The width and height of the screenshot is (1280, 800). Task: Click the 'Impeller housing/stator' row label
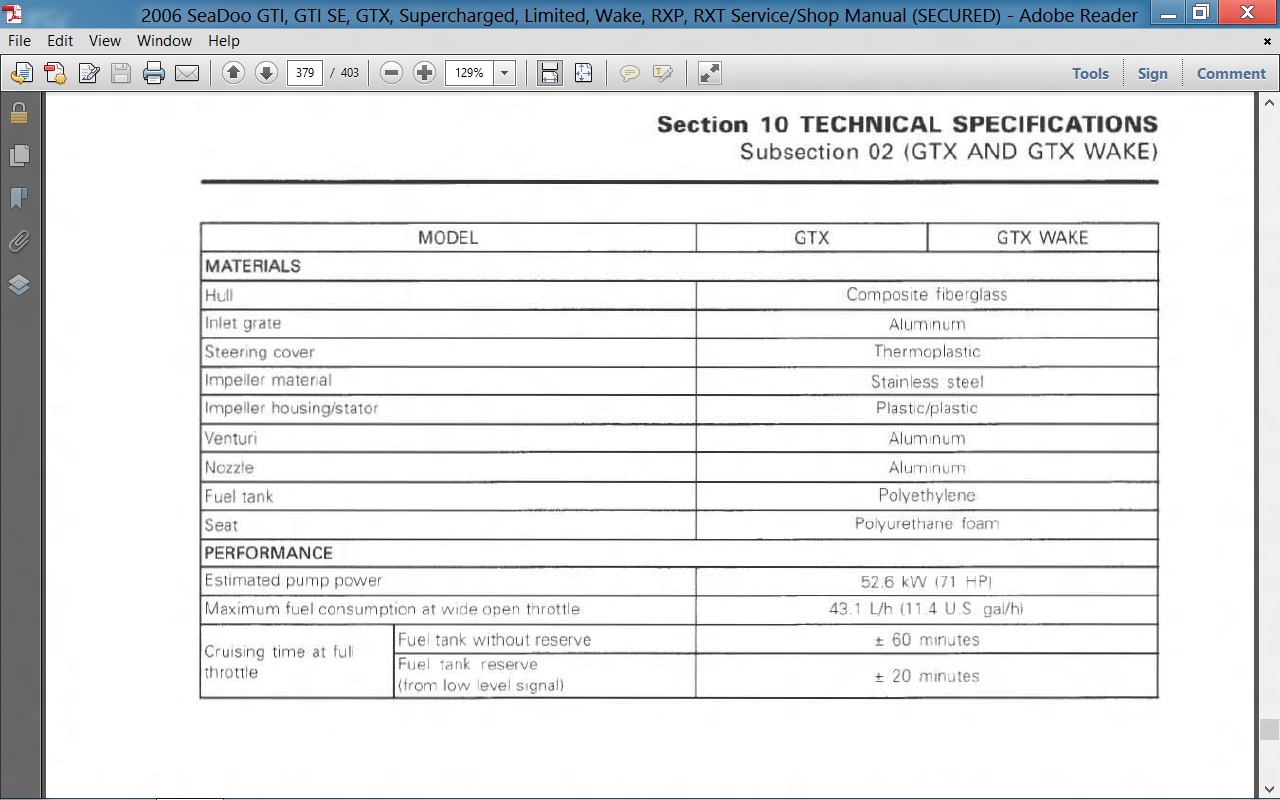(291, 409)
